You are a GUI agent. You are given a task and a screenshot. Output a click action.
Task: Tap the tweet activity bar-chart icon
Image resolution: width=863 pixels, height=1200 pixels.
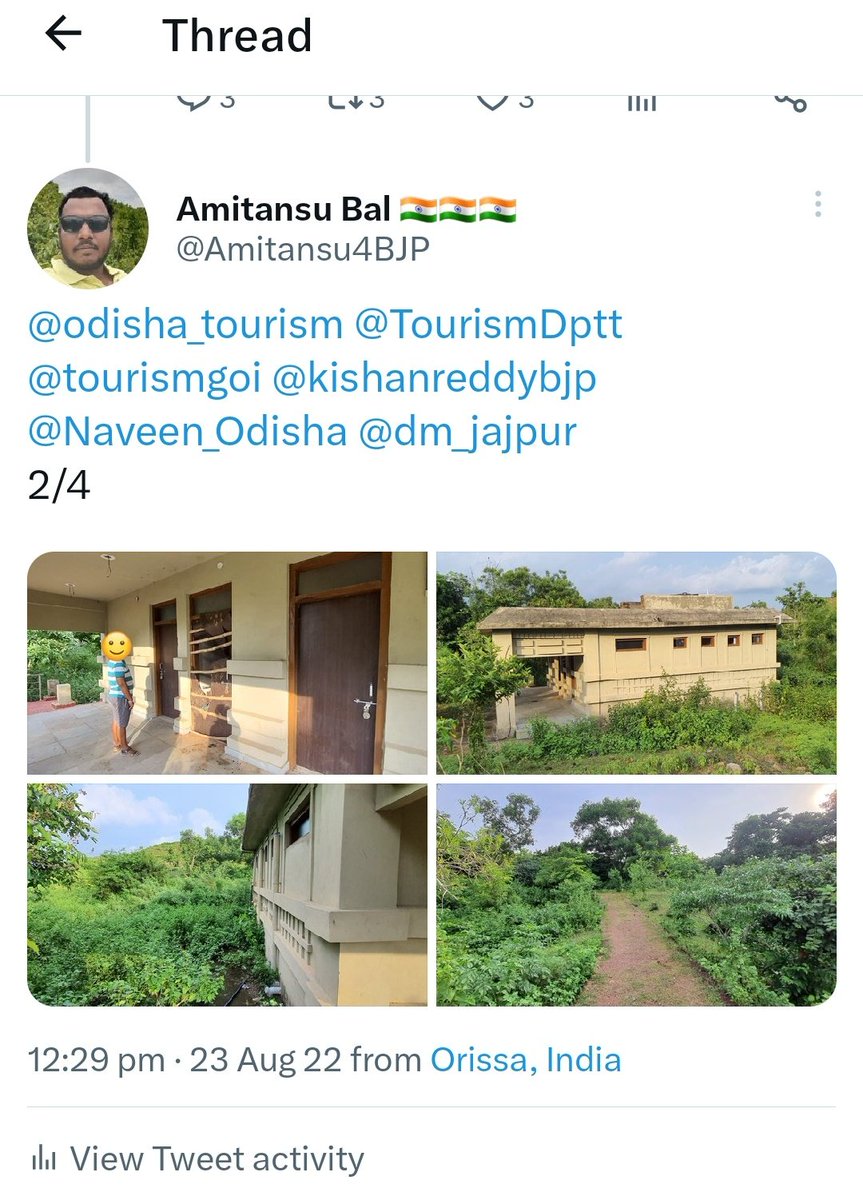click(x=44, y=1160)
